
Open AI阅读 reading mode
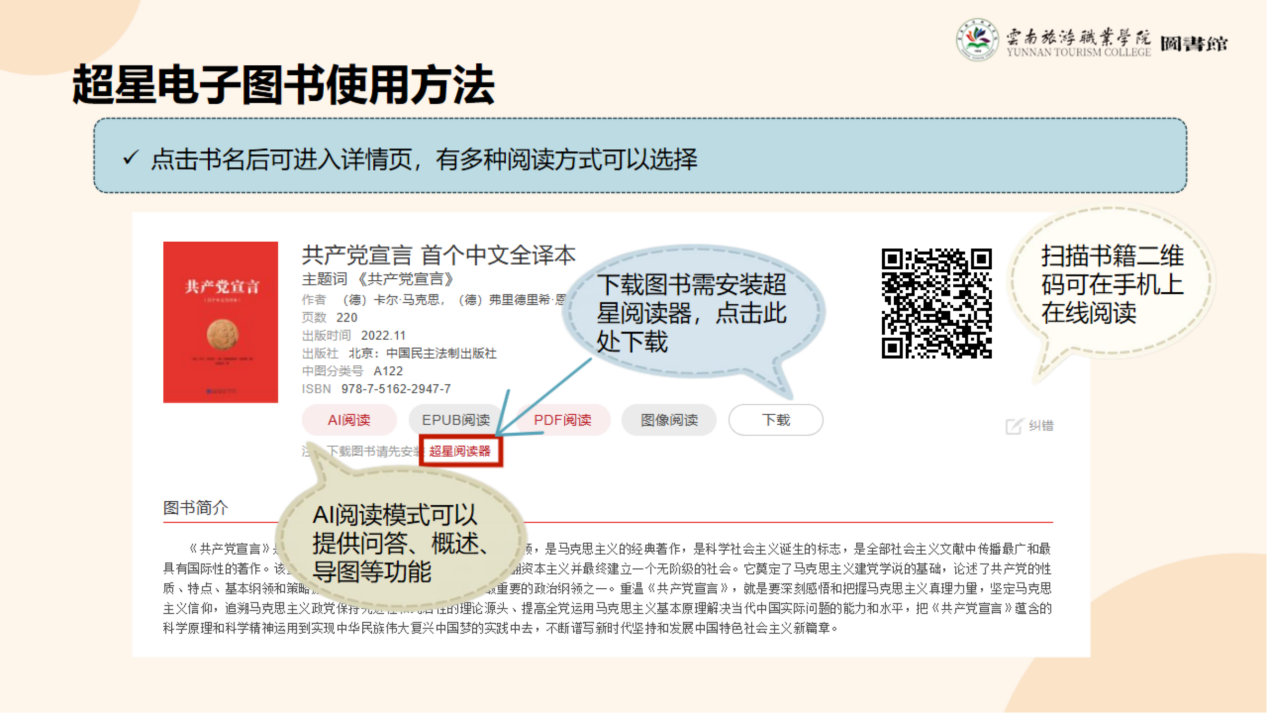click(349, 420)
